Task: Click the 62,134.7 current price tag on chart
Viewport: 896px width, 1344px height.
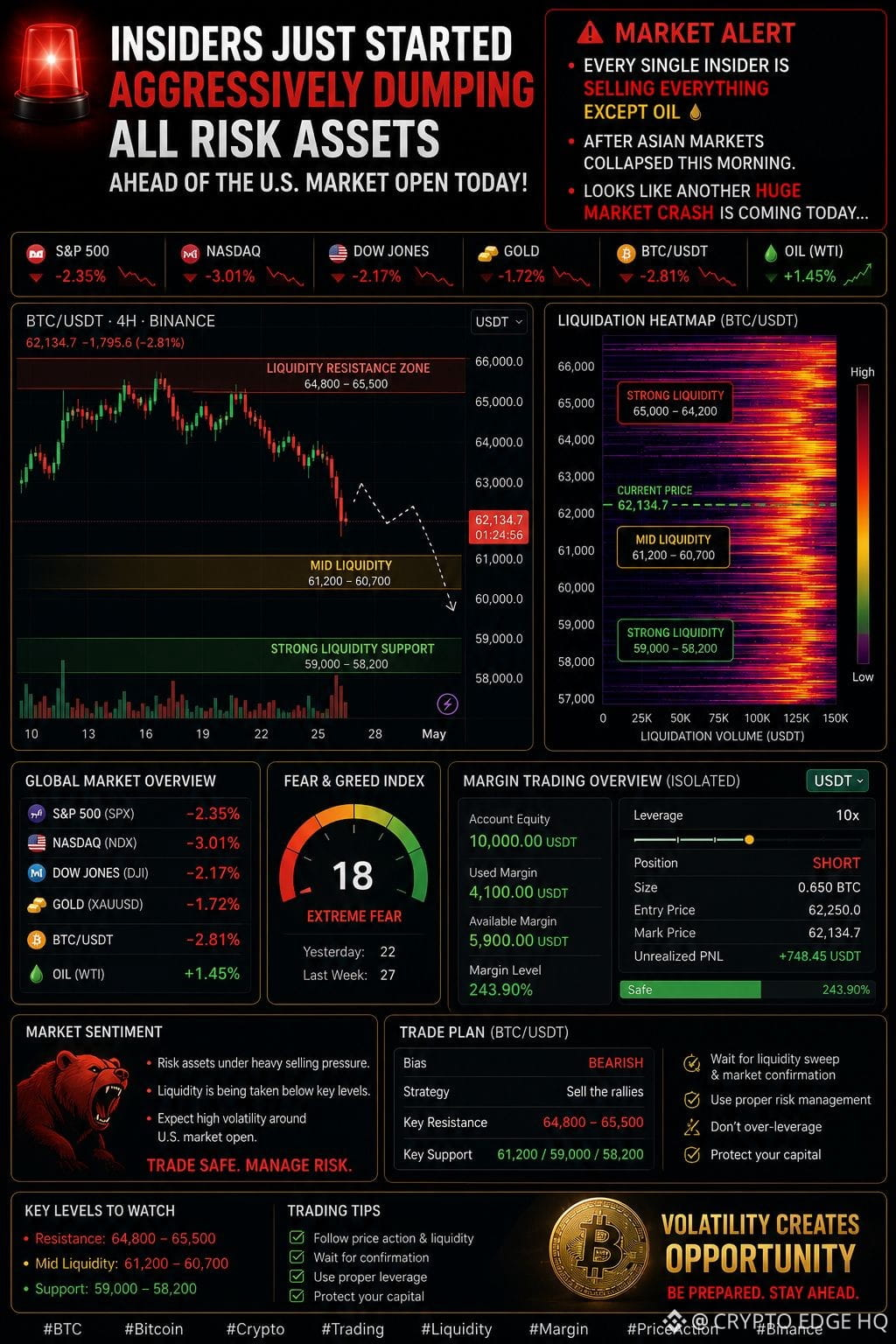Action: (x=499, y=527)
